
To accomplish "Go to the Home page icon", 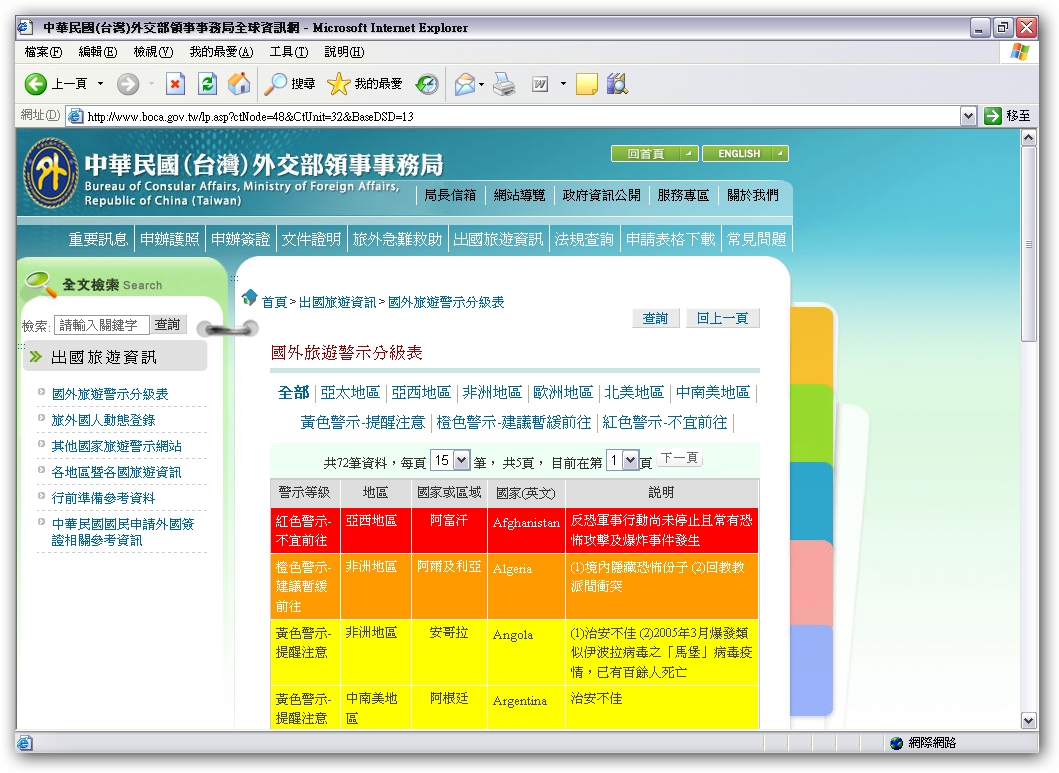I will (239, 85).
